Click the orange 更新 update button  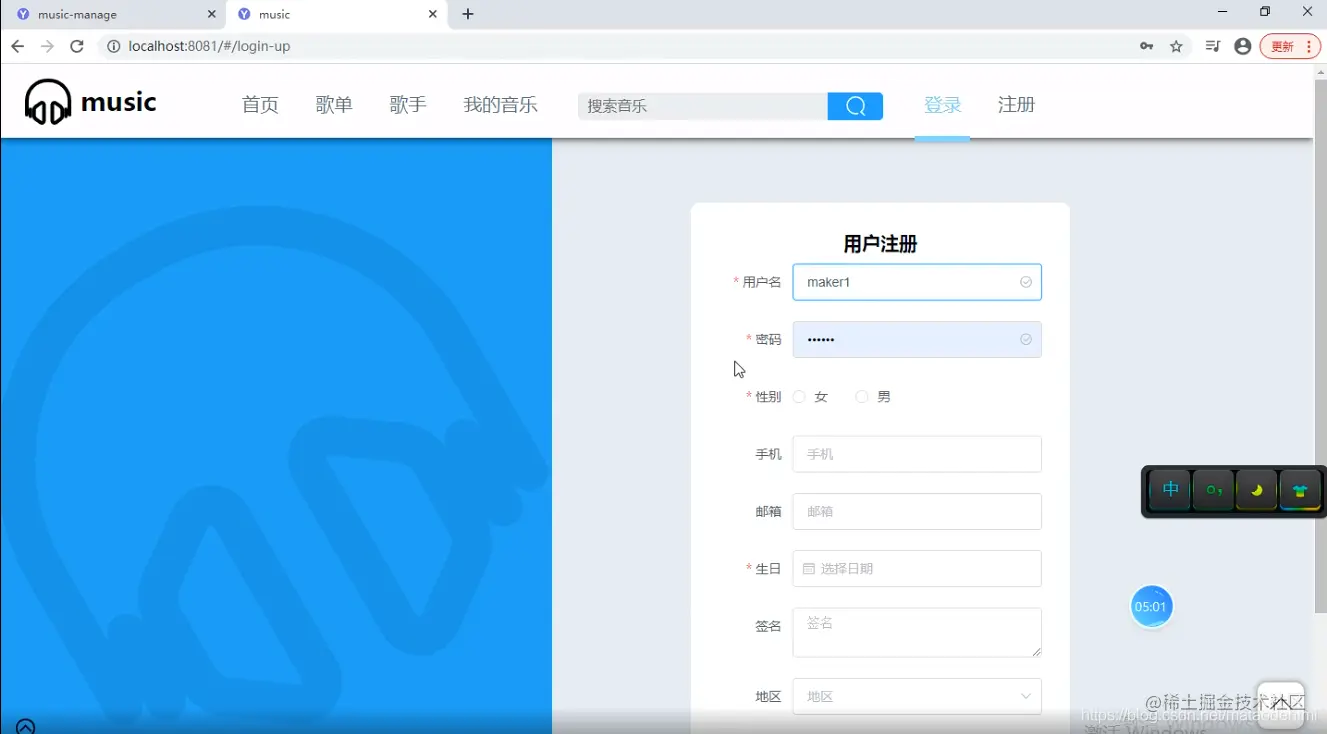point(1285,46)
